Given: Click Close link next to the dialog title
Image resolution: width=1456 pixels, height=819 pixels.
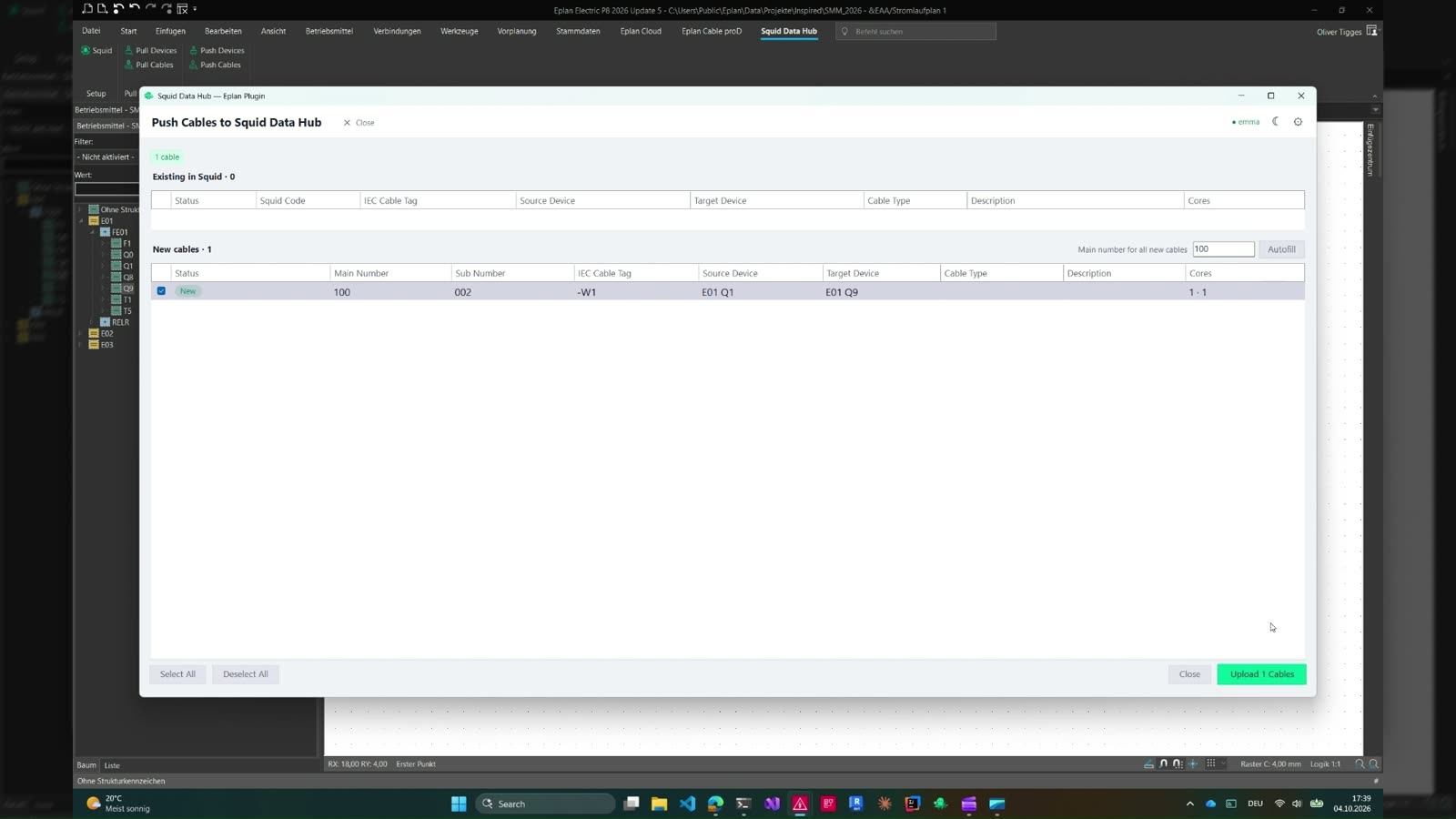Looking at the screenshot, I should point(359,123).
